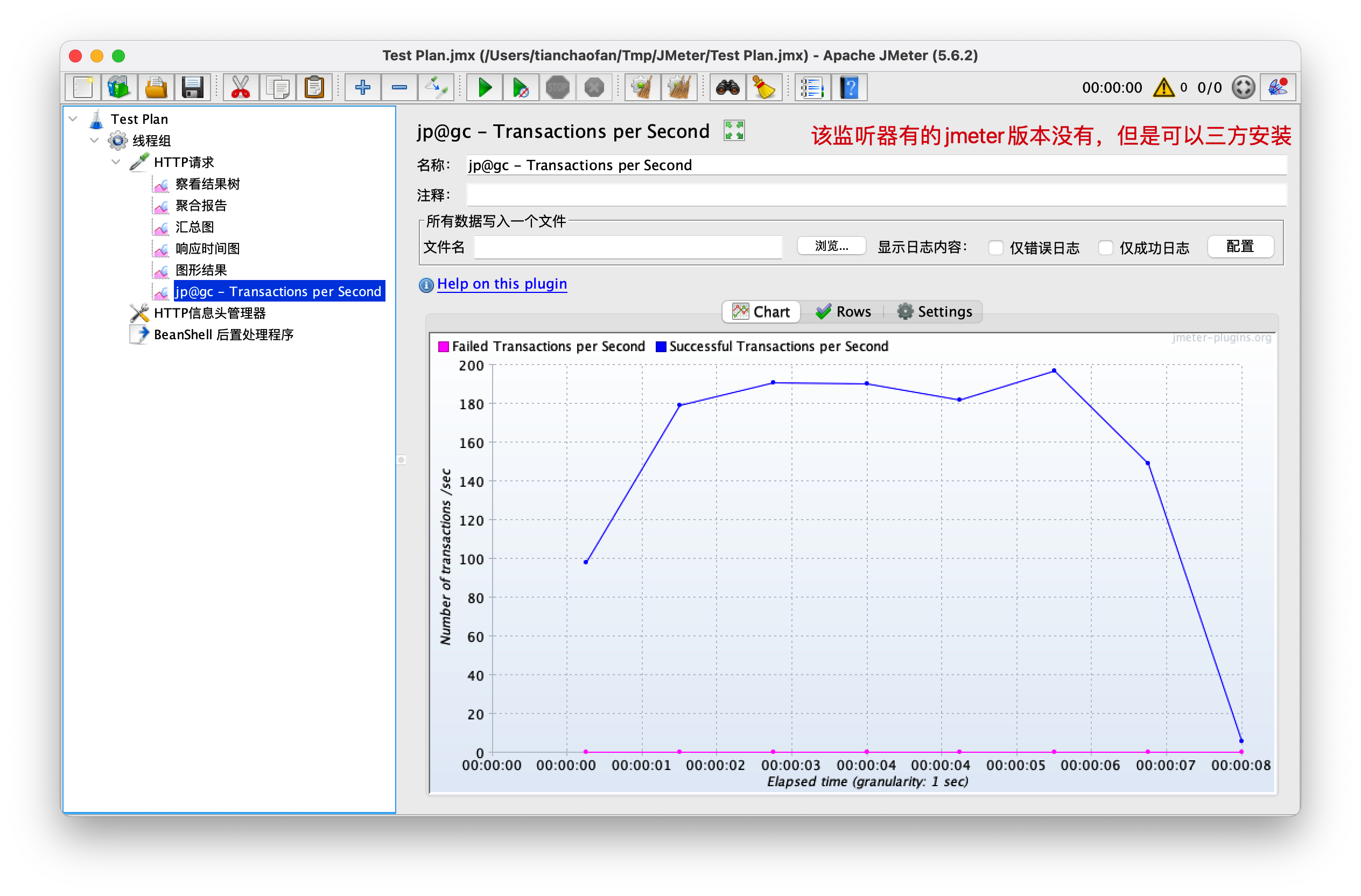Select 响应时间图 in the tree
The height and width of the screenshot is (896, 1361).
(x=207, y=248)
